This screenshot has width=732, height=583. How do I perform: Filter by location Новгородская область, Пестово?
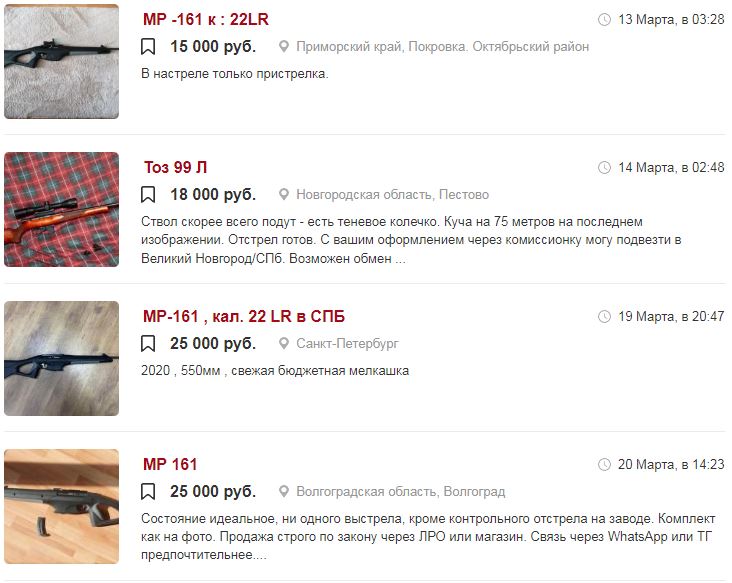coord(393,195)
